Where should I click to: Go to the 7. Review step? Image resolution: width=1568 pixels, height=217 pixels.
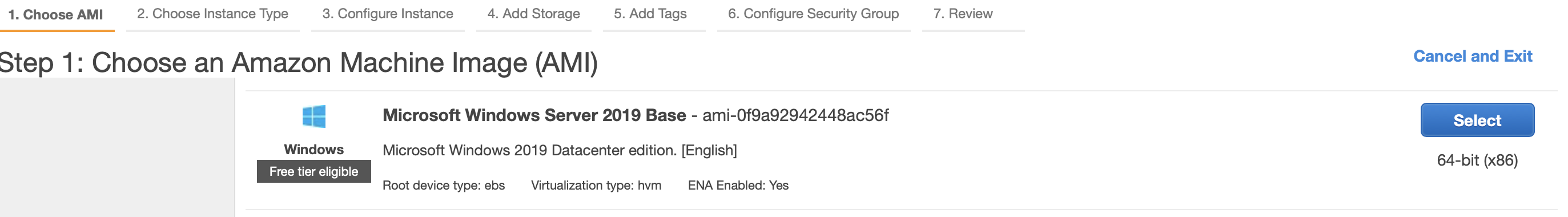coord(963,14)
